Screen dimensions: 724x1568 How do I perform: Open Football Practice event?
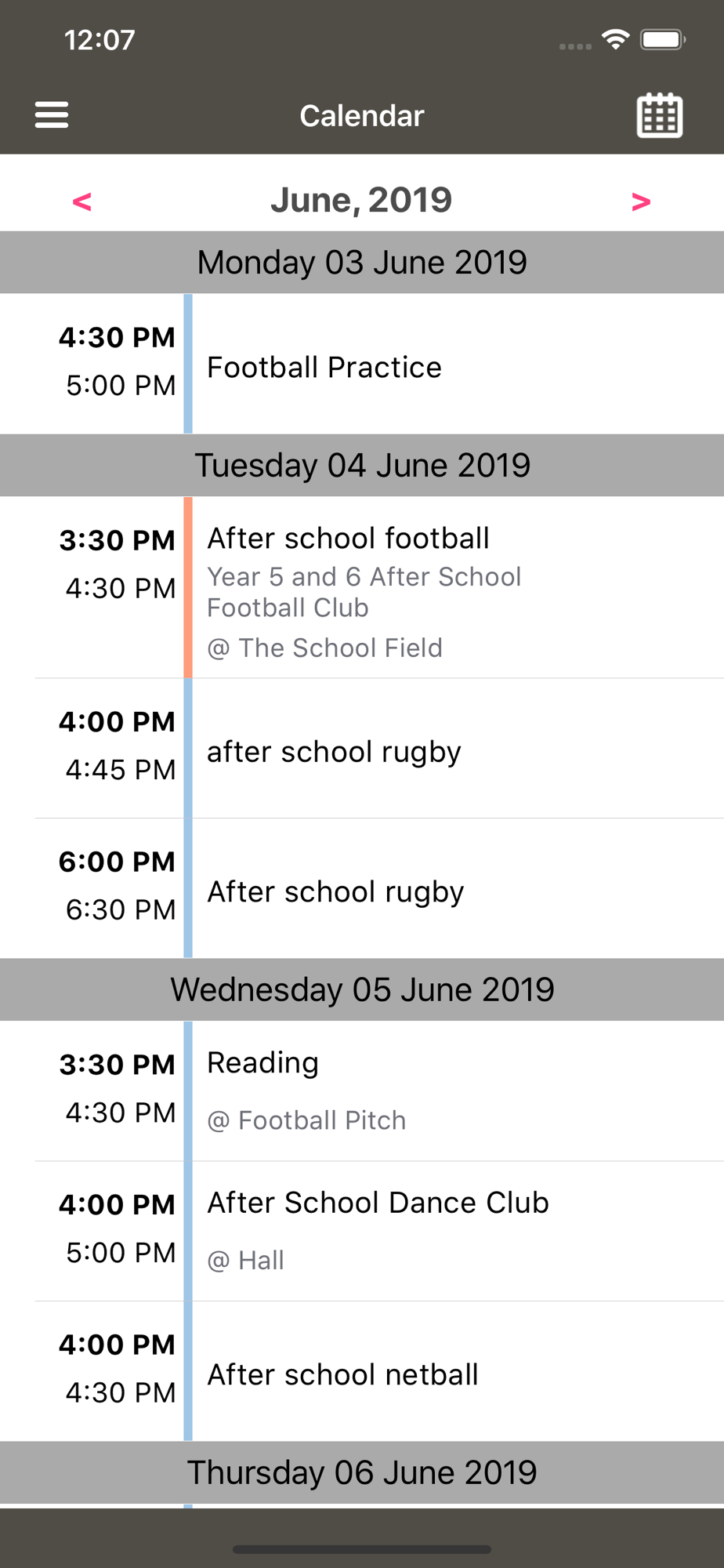coord(324,367)
